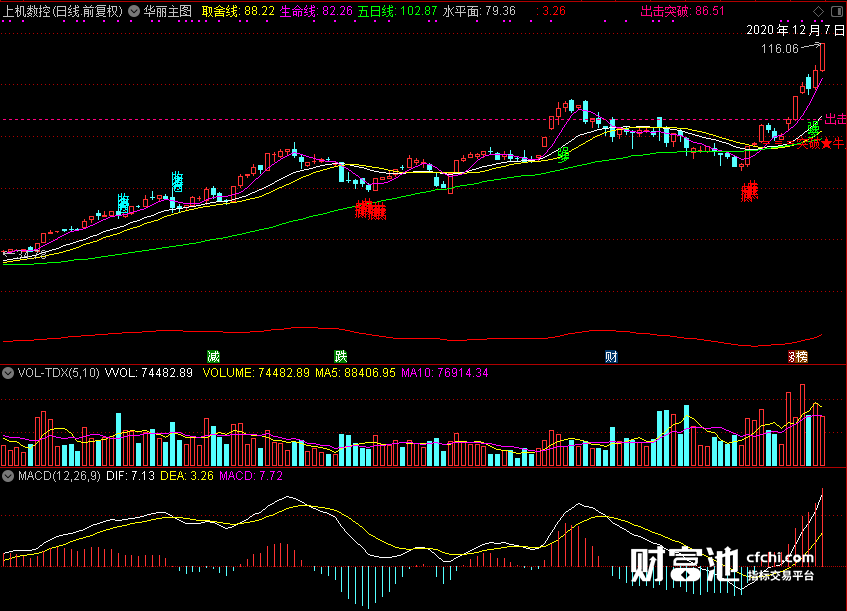Click the DIF: 7.13 value
The image size is (847, 611).
click(x=130, y=476)
